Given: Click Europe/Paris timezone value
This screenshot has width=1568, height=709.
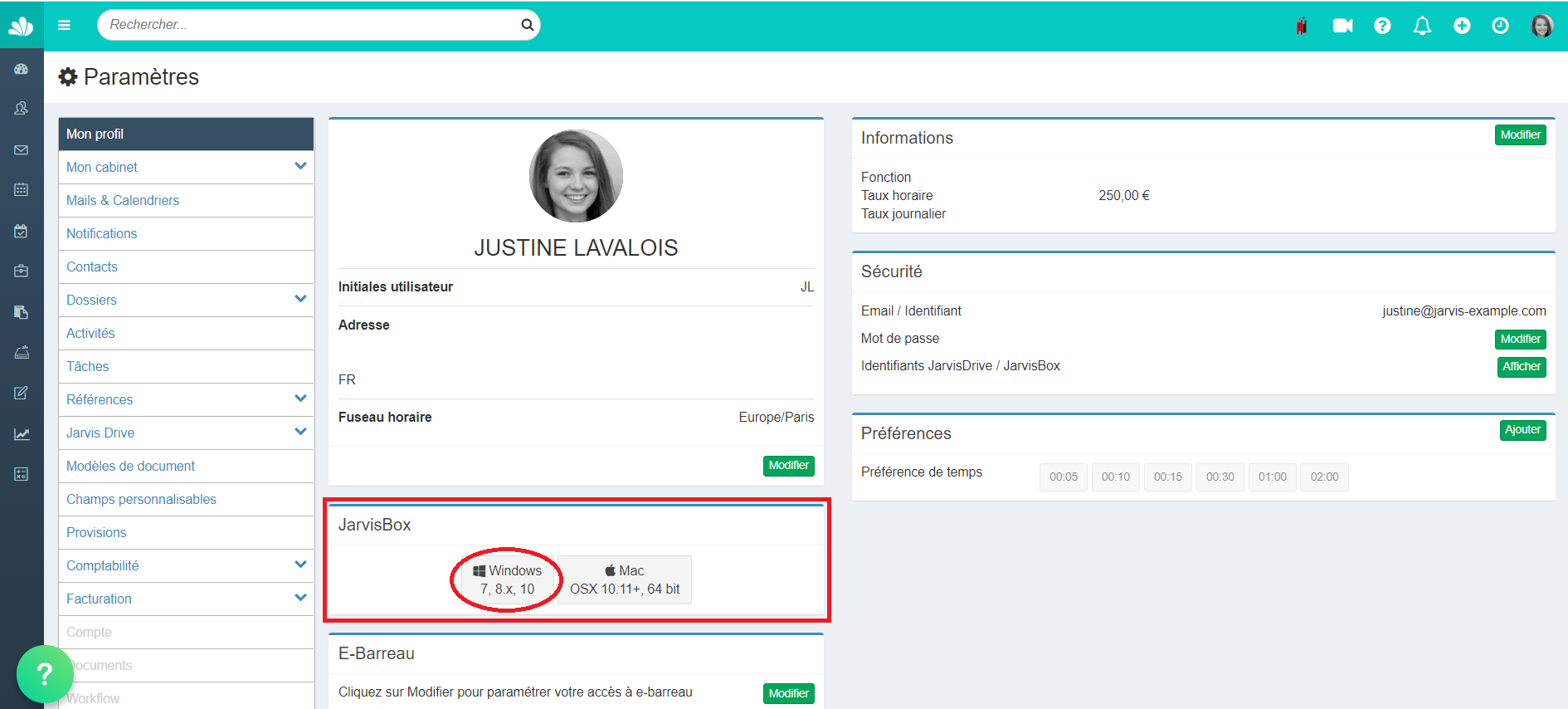Looking at the screenshot, I should (777, 417).
